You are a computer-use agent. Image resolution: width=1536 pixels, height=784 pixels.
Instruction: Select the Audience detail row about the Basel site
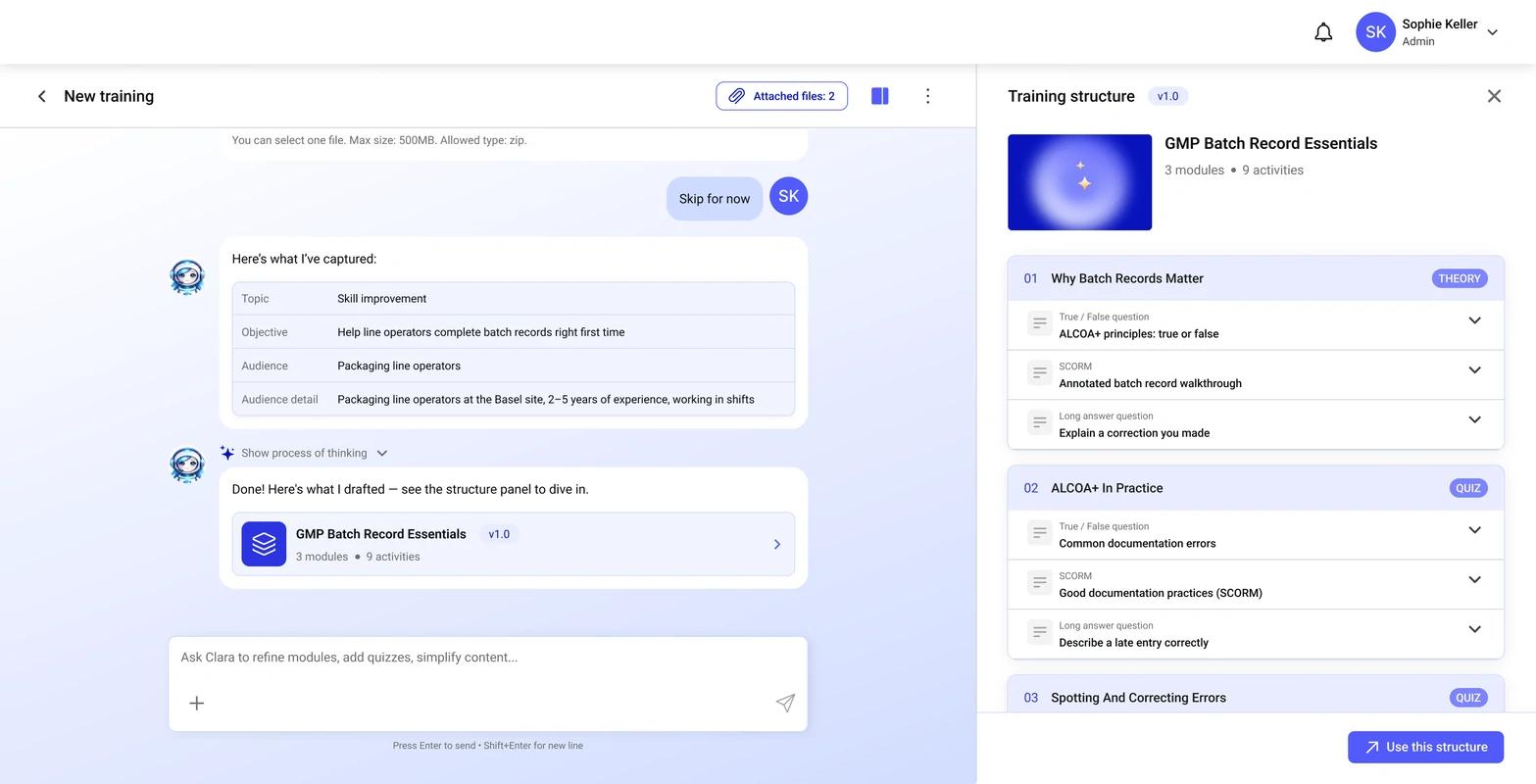[x=513, y=399]
